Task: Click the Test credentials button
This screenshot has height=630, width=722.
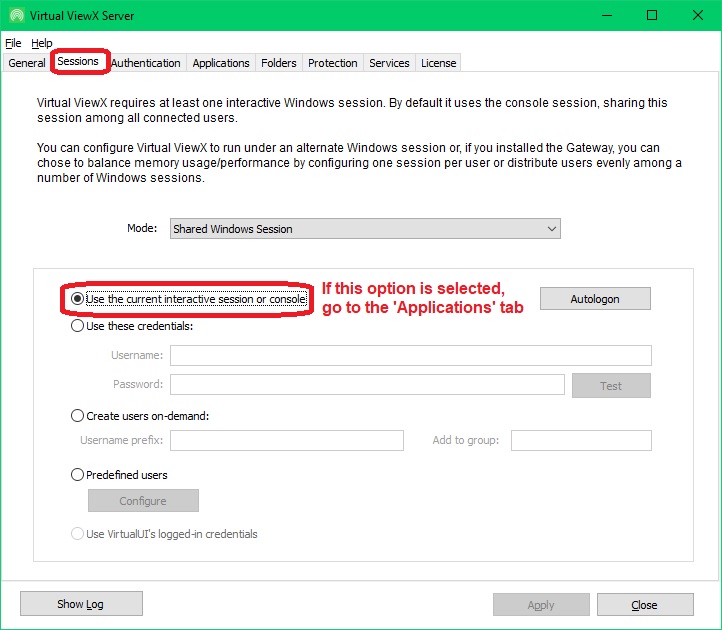Action: (611, 385)
